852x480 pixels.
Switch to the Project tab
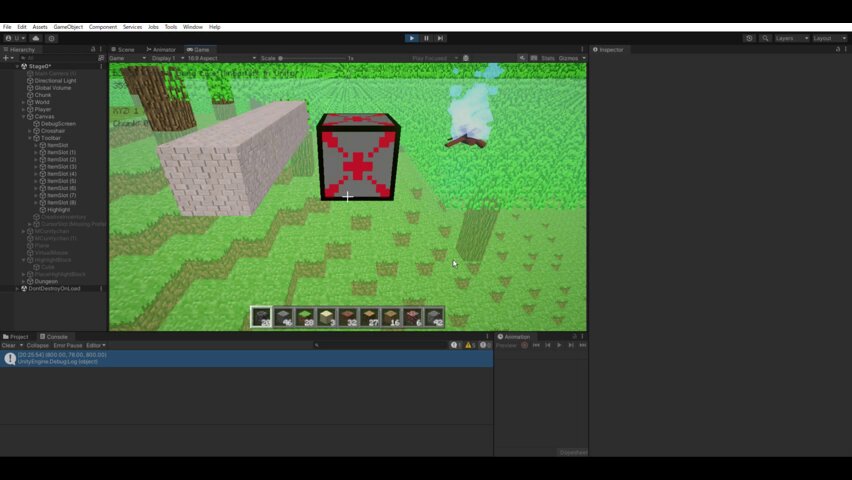click(16, 336)
